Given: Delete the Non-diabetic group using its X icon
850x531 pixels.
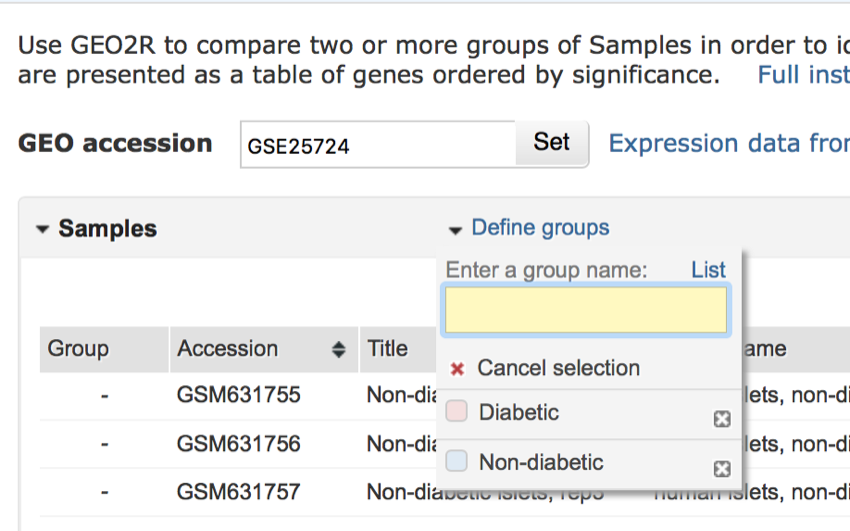Looking at the screenshot, I should click(x=722, y=468).
